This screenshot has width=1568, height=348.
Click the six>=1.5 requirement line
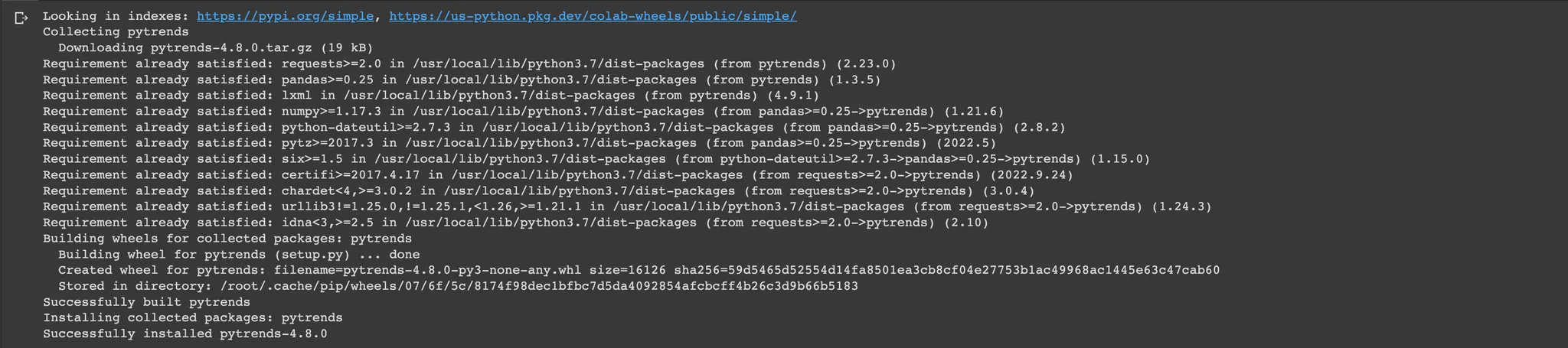[596, 159]
